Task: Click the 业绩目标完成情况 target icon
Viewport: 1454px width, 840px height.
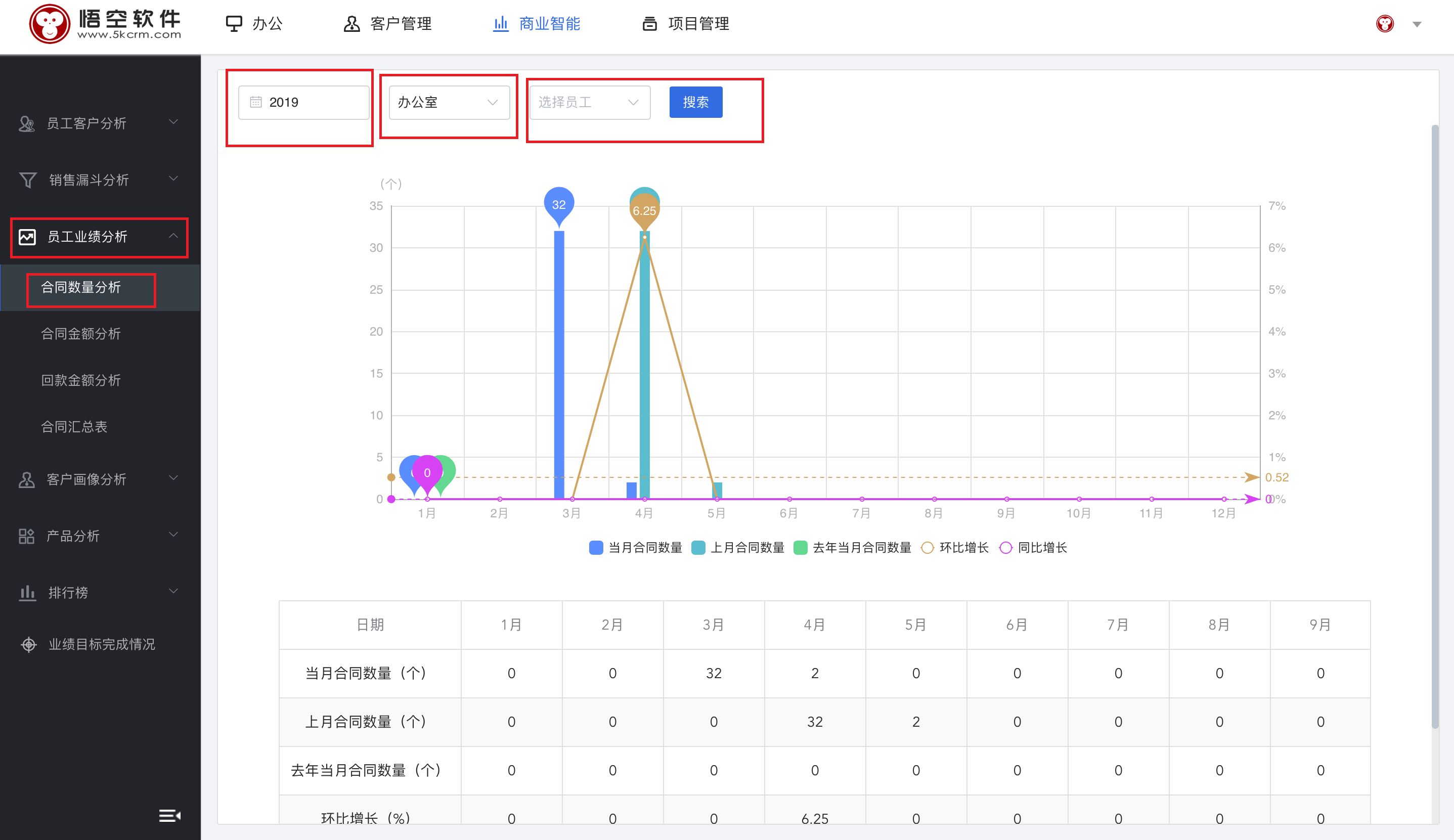Action: [28, 644]
